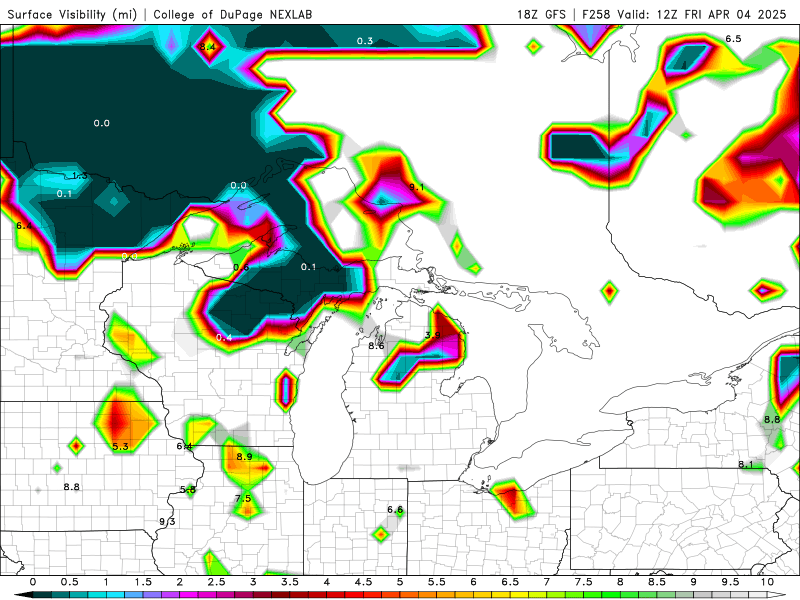Click the '0.5' label on the color scale
The image size is (800, 600).
69,582
